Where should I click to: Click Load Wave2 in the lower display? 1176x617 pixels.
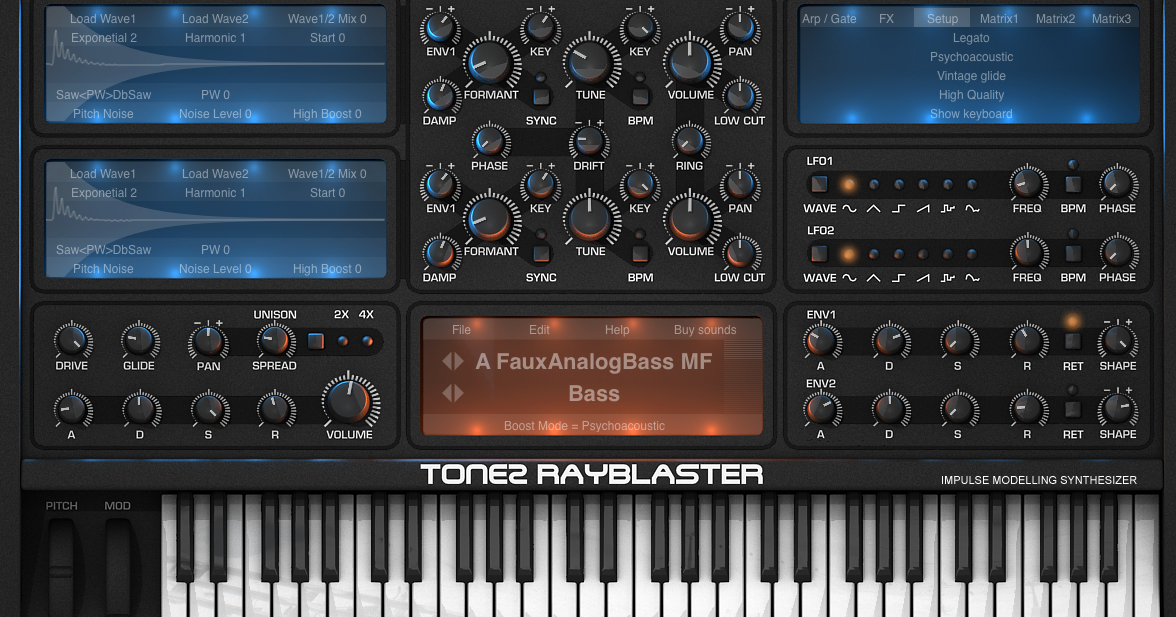(x=215, y=174)
